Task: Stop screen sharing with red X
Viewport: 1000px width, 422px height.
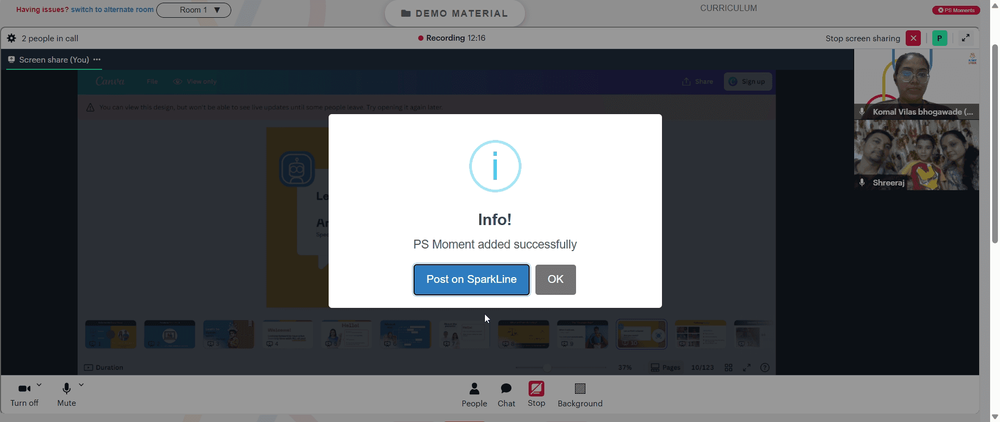Action: click(x=913, y=38)
